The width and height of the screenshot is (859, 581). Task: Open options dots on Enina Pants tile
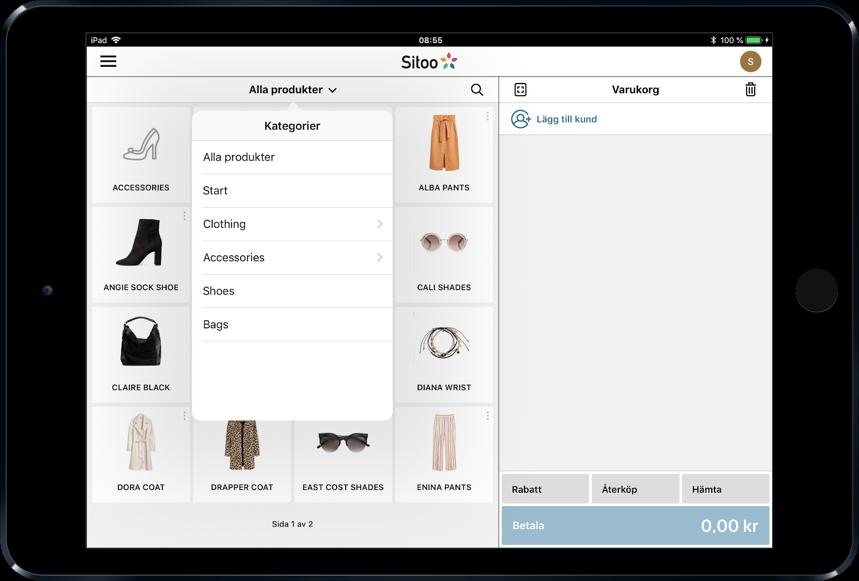(487, 416)
